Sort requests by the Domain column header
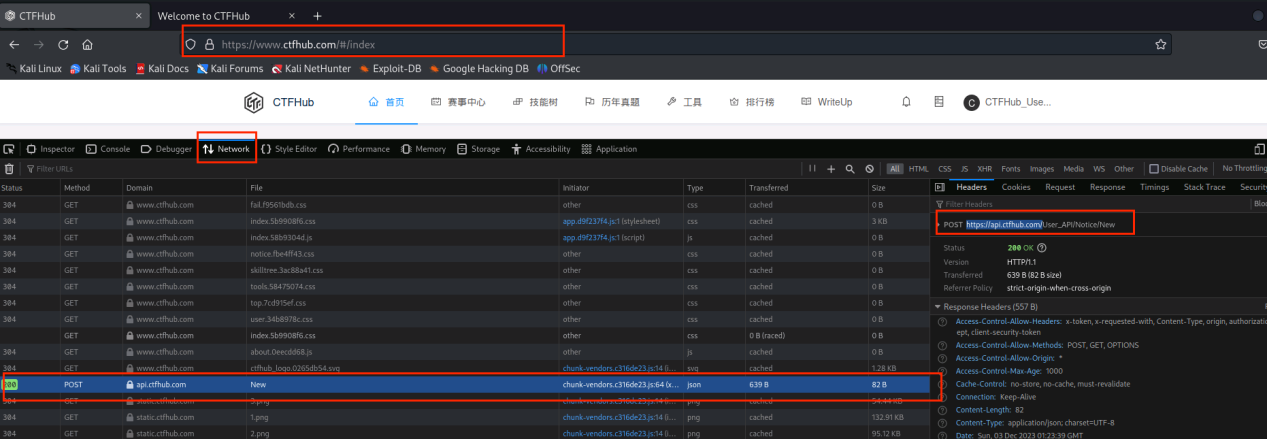Image resolution: width=1267 pixels, height=439 pixels. point(184,188)
